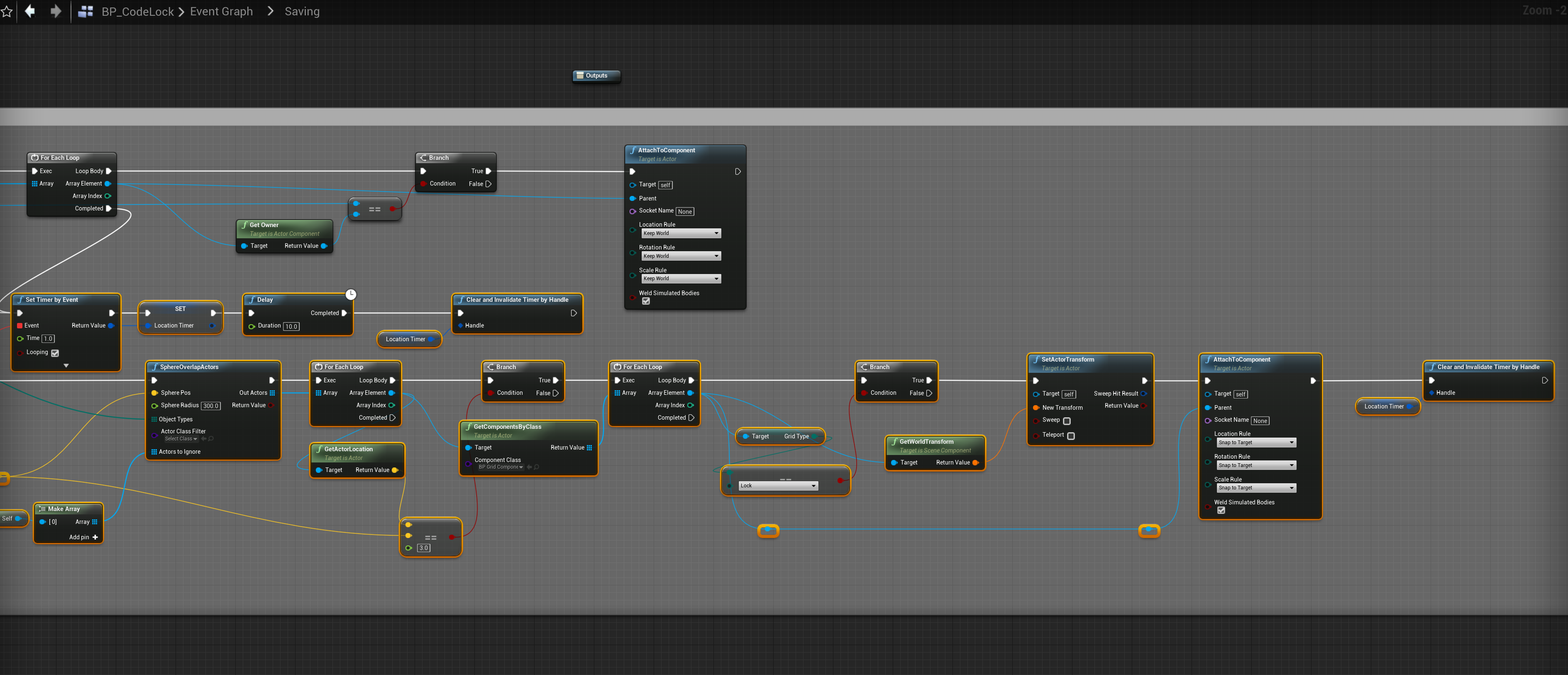Open the Lock enum dropdown on equals node
Screen dimensions: 1568x675
(778, 486)
